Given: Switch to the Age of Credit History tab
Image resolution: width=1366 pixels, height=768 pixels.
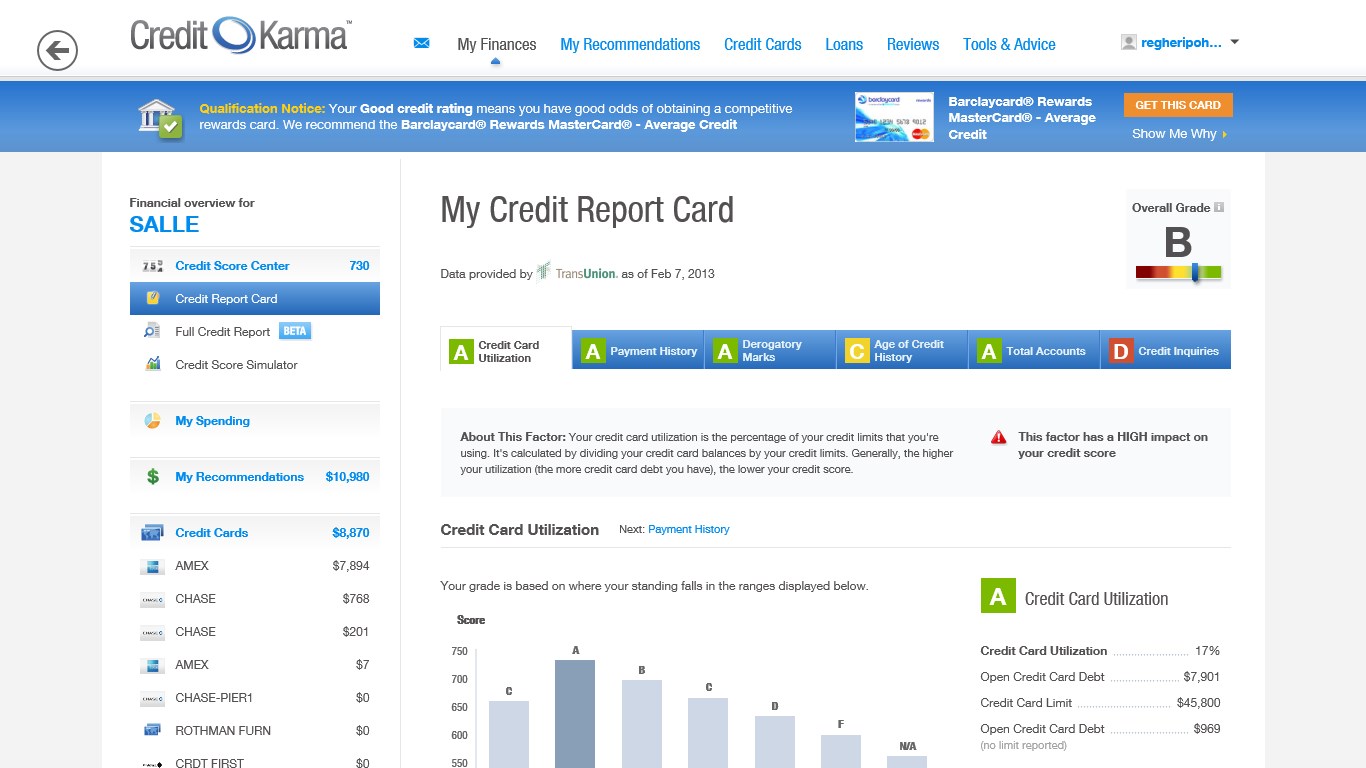Looking at the screenshot, I should click(x=902, y=350).
